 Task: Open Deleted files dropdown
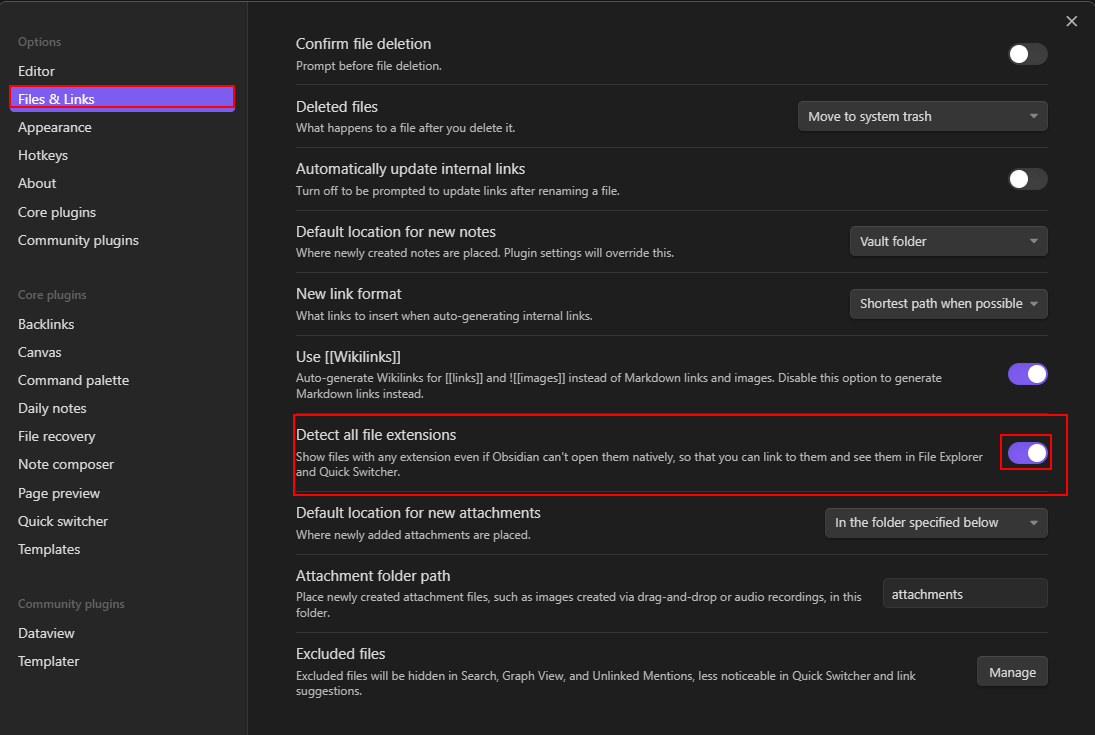pyautogui.click(x=923, y=116)
